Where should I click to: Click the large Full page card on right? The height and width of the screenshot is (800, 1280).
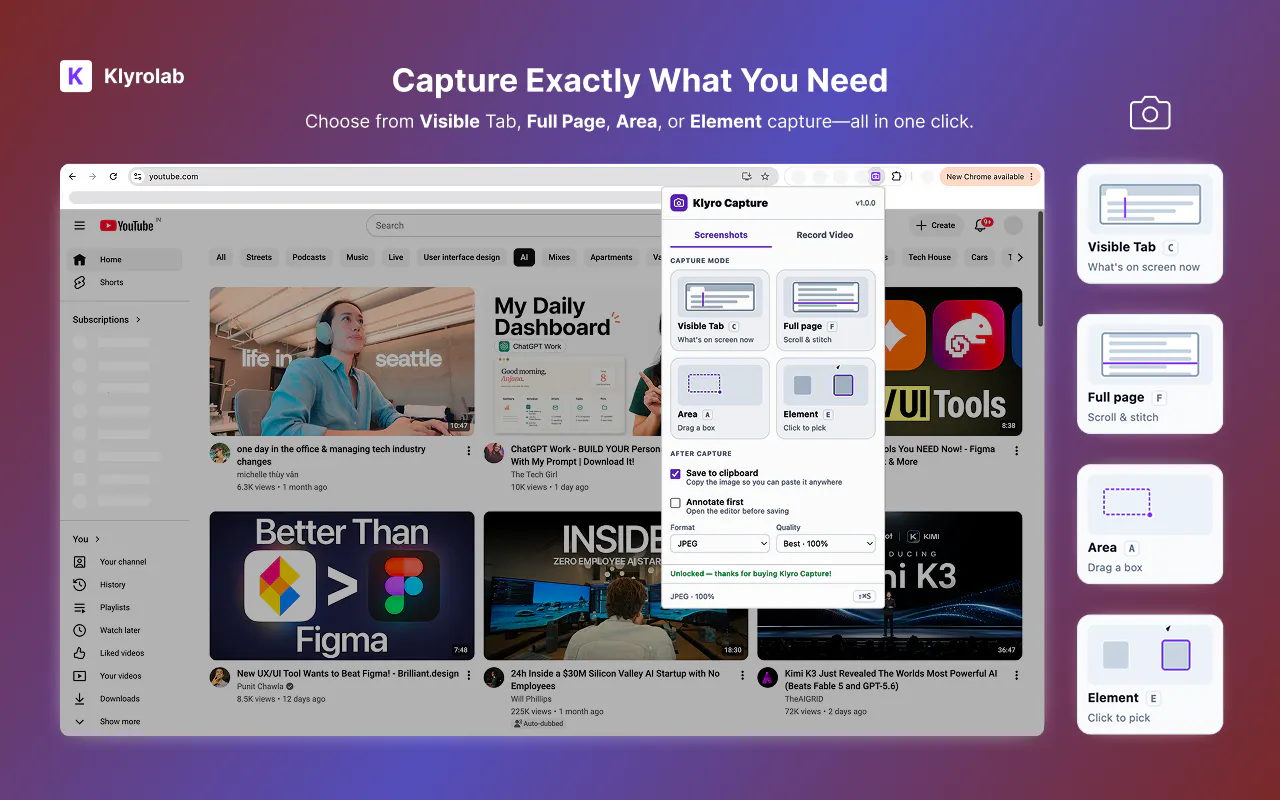(1150, 374)
